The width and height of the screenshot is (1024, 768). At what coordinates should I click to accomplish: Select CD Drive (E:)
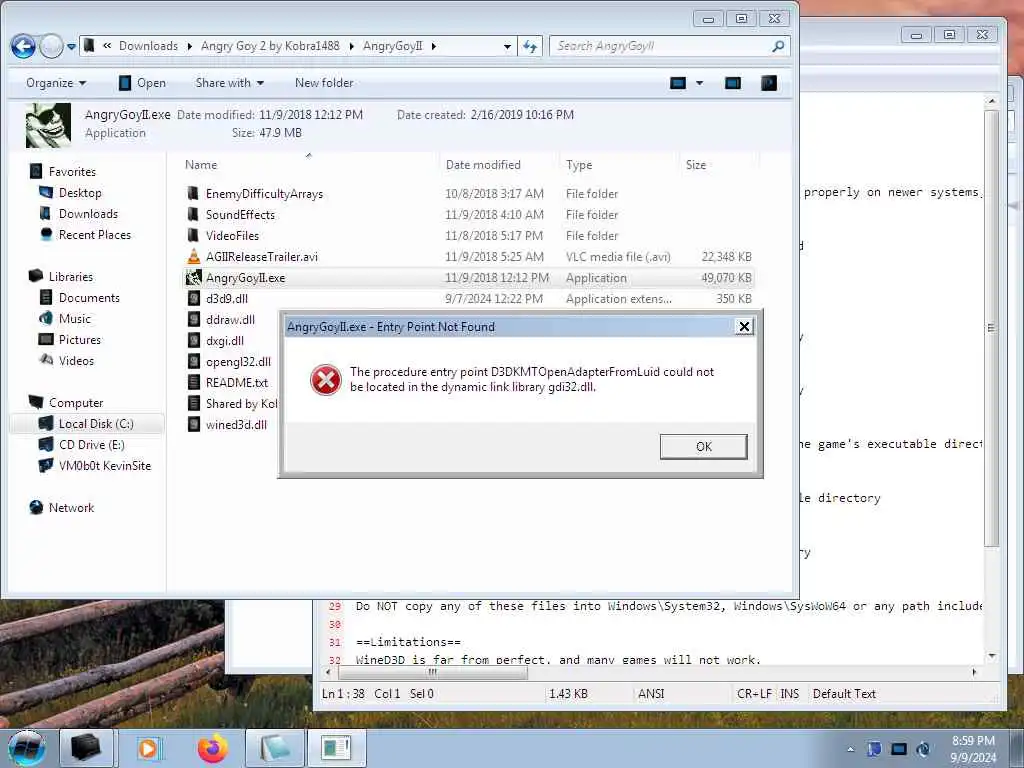tap(91, 445)
